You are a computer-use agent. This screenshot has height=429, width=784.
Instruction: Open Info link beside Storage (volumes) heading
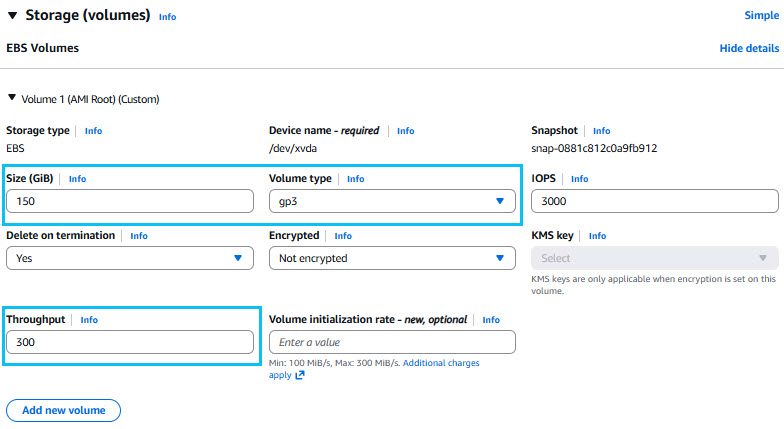(168, 17)
